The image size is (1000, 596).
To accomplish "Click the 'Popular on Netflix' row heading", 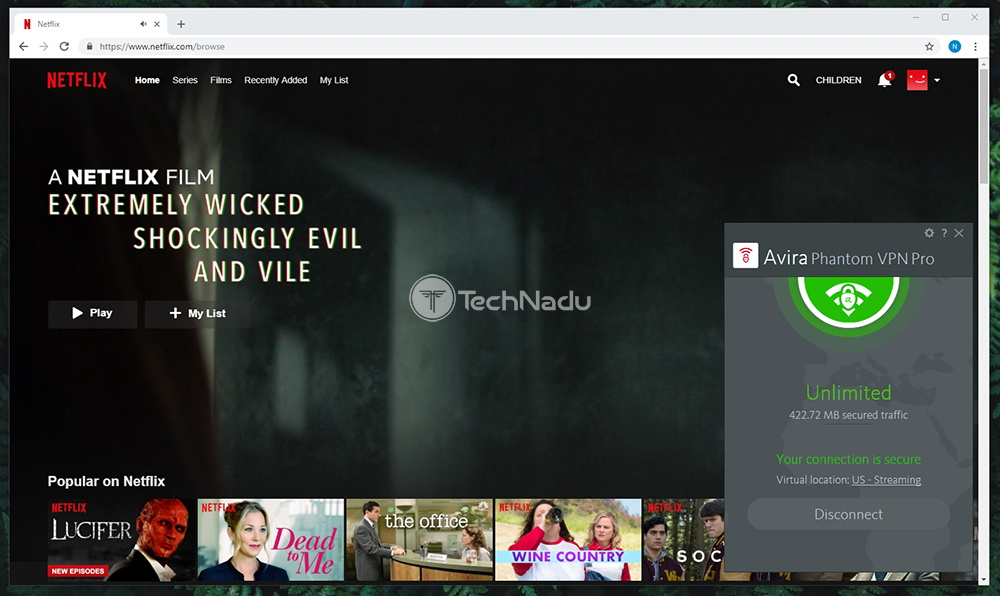I will coord(106,481).
